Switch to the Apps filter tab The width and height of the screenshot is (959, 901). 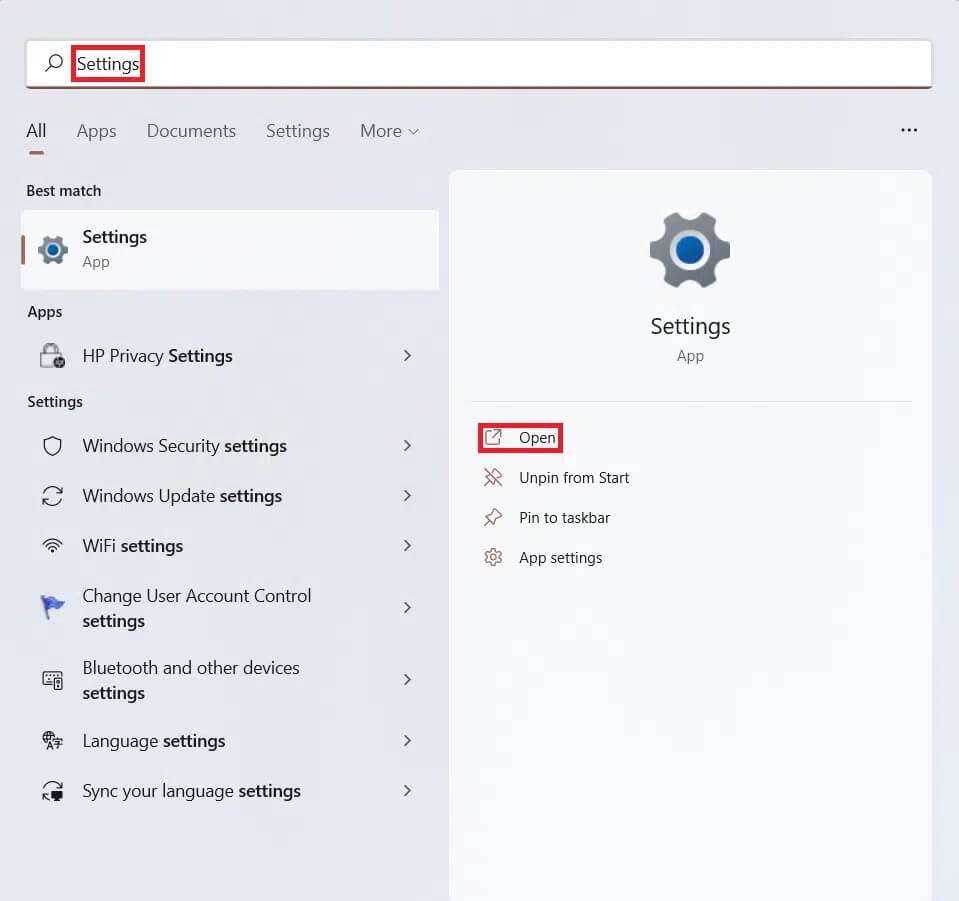click(97, 131)
